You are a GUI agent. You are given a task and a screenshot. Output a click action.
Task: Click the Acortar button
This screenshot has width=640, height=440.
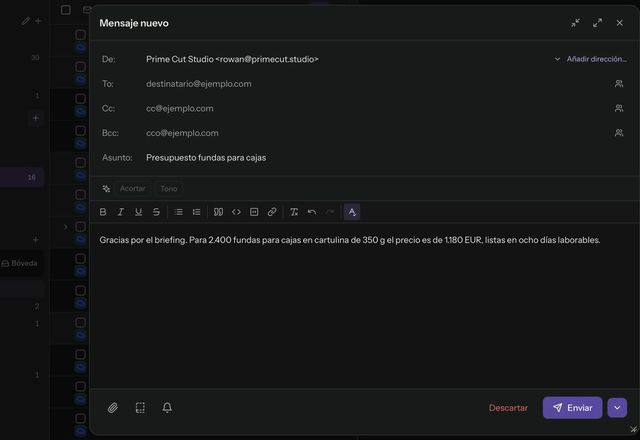[132, 189]
